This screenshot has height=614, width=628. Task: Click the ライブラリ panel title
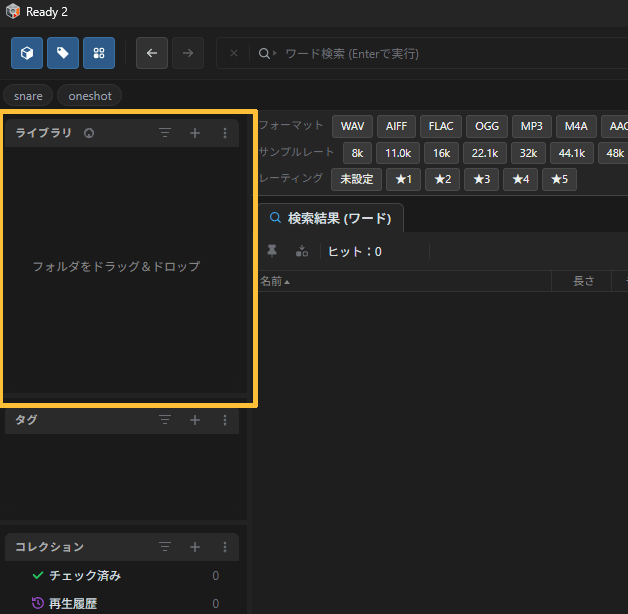(x=43, y=133)
